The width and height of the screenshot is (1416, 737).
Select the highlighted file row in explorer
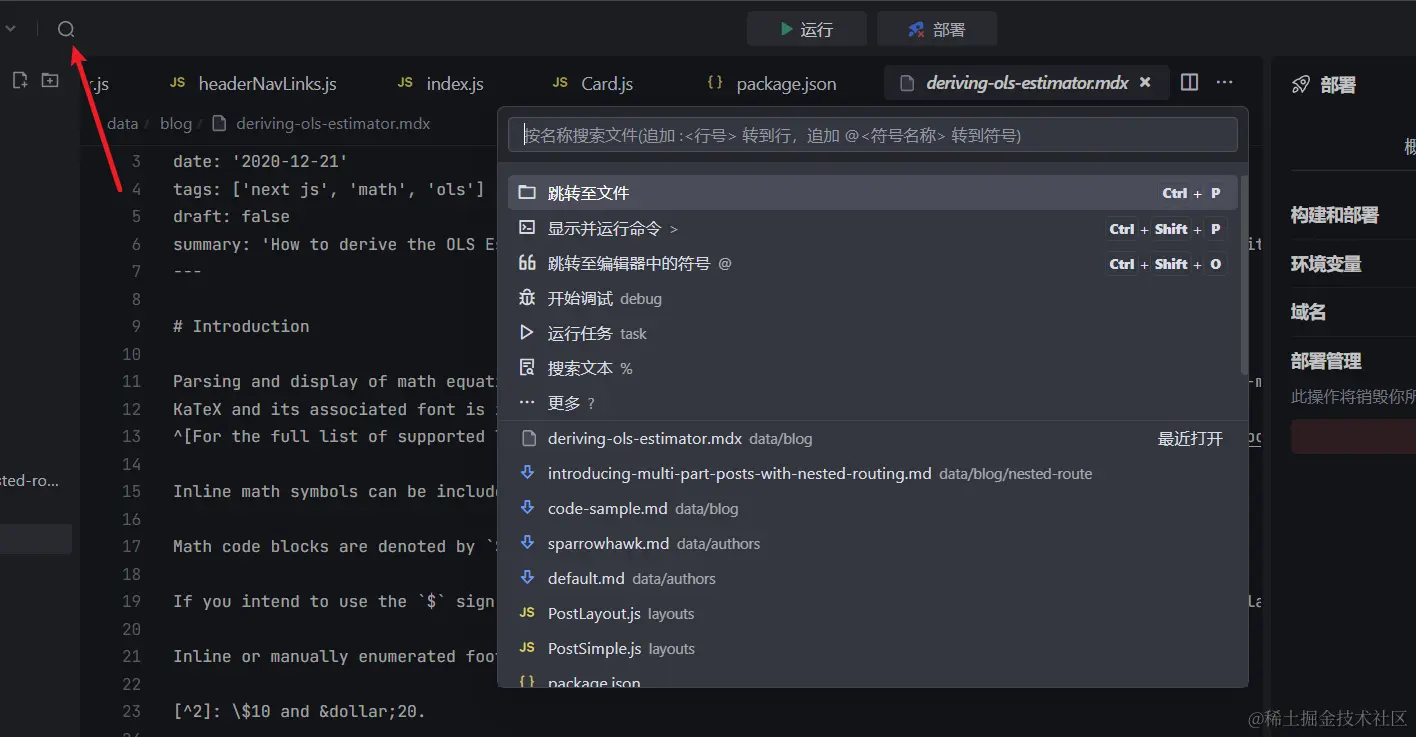pyautogui.click(x=36, y=539)
